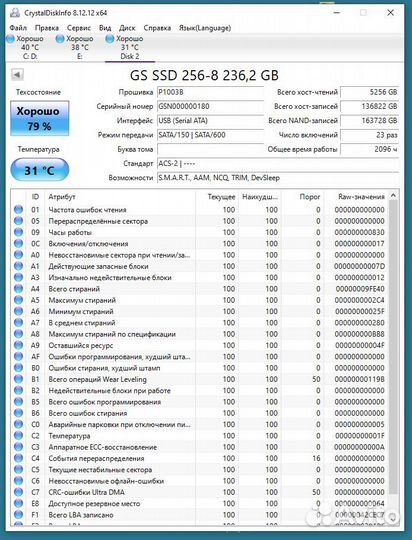Viewport: 412px width, 540px height.
Task: Select row Всего ошибок программирования
Action: [x=200, y=402]
